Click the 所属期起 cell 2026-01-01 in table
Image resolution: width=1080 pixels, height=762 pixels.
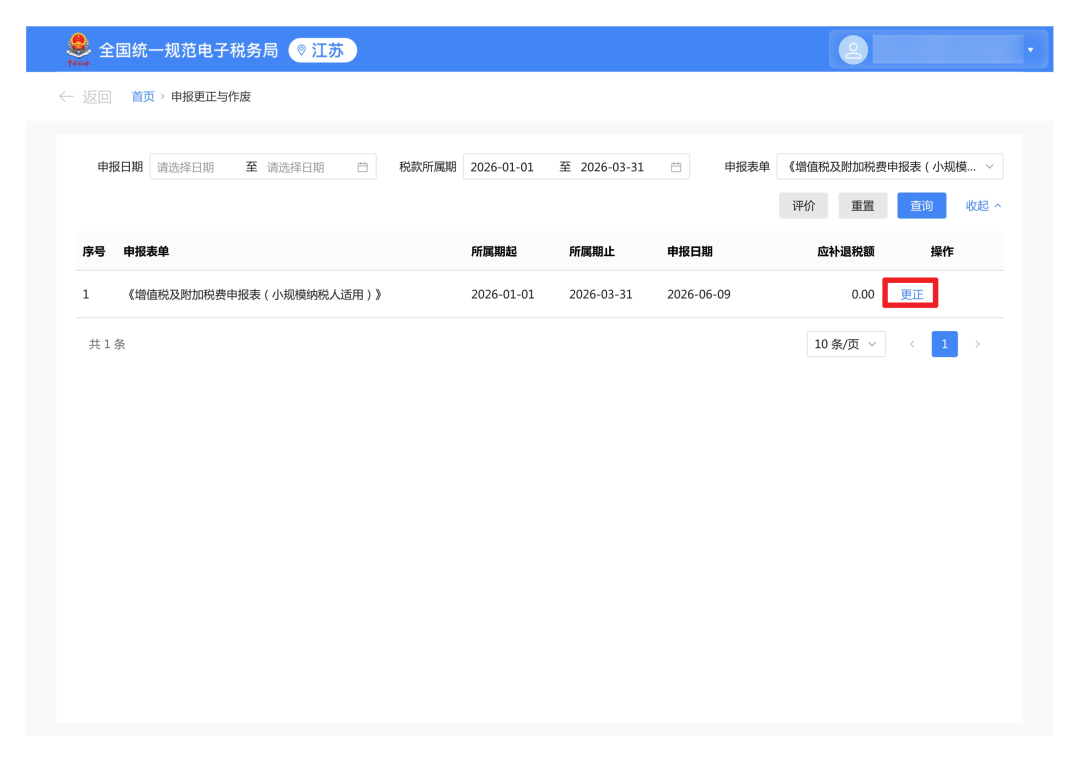503,294
